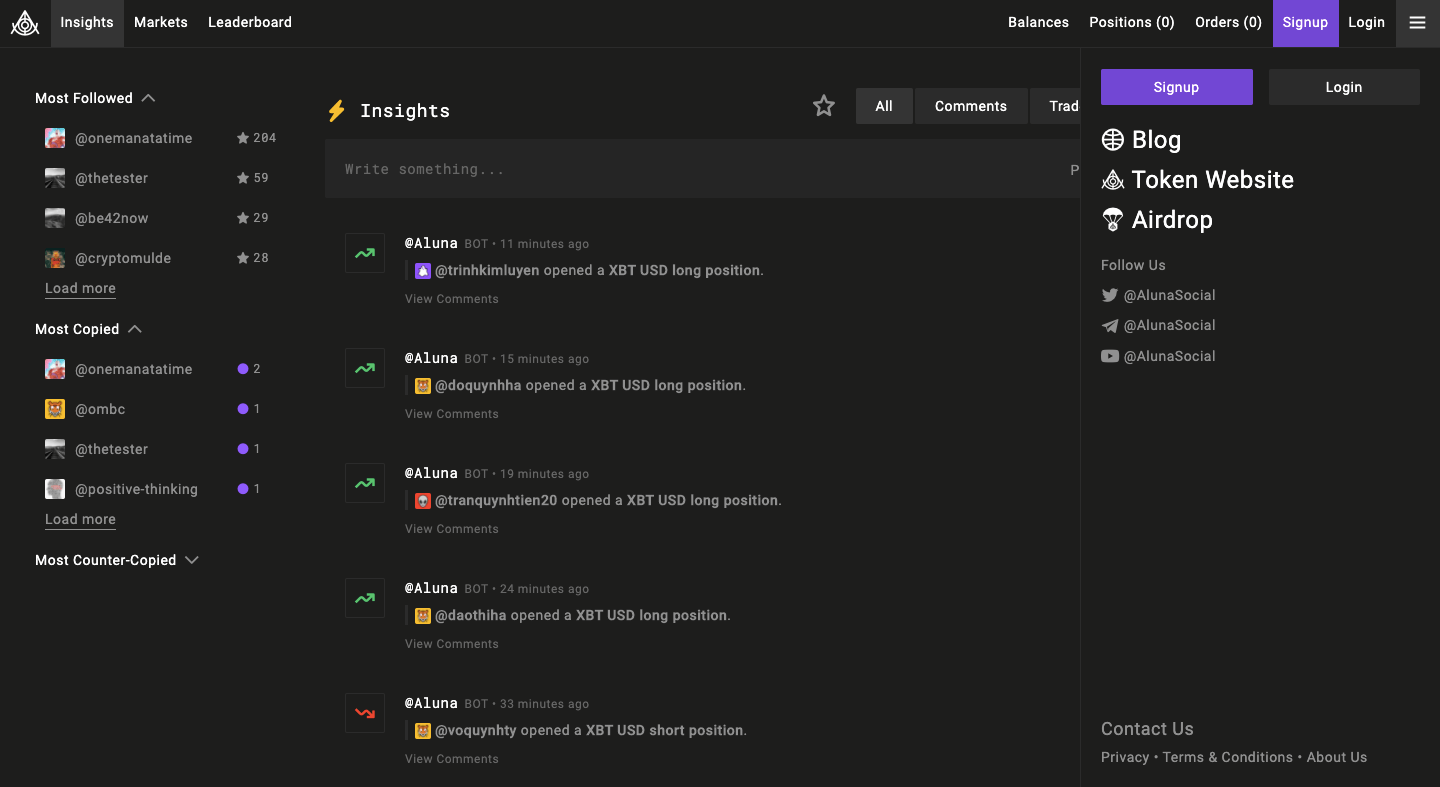Open the Blog link
Viewport: 1440px width, 787px height.
pos(1141,140)
